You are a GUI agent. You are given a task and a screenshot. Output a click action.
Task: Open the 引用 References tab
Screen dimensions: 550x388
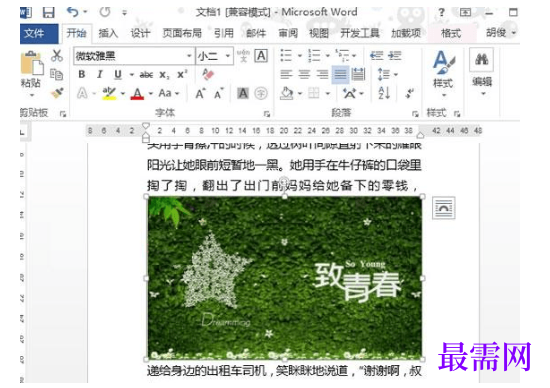click(223, 33)
